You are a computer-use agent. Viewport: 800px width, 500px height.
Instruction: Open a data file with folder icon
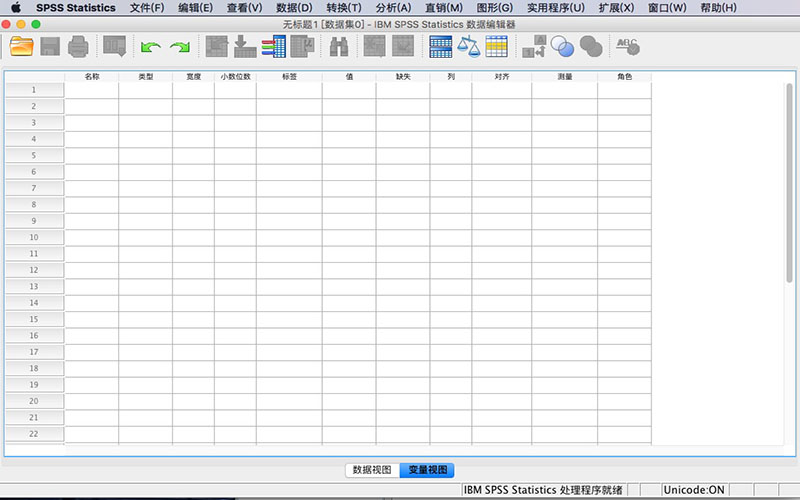pyautogui.click(x=21, y=46)
